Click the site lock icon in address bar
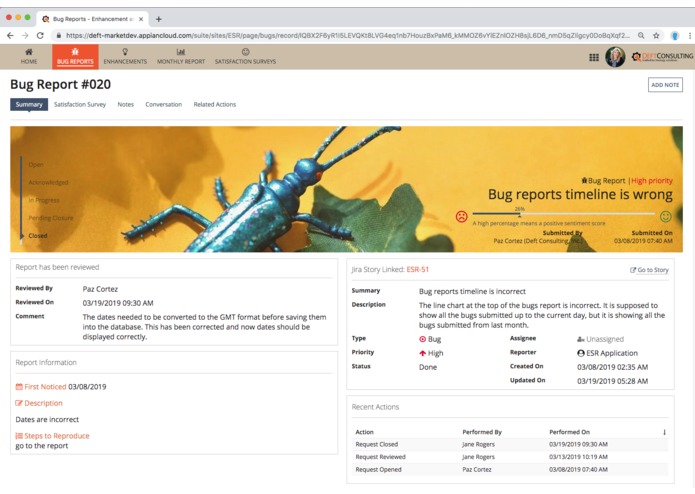 tap(58, 35)
